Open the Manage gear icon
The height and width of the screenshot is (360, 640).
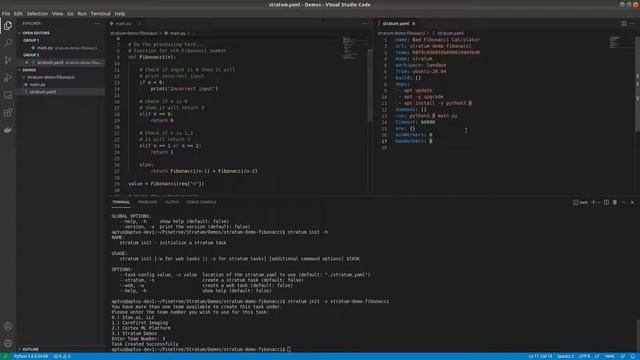(8, 343)
